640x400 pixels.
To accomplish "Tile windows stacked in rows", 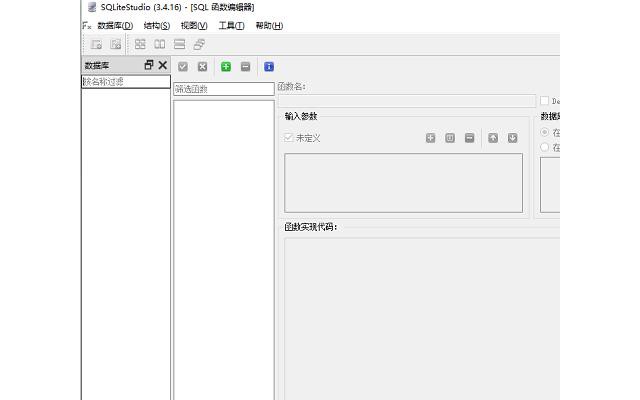I will (179, 44).
